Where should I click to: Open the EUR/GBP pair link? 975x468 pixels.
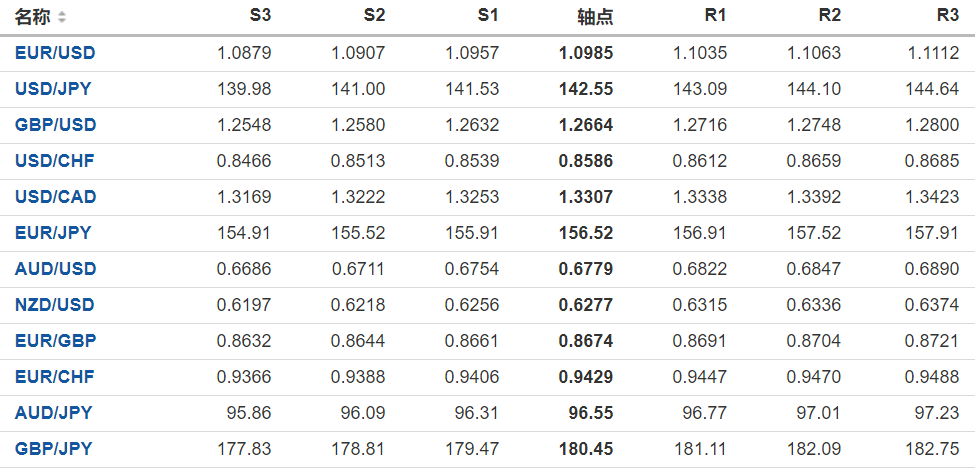pyautogui.click(x=55, y=341)
